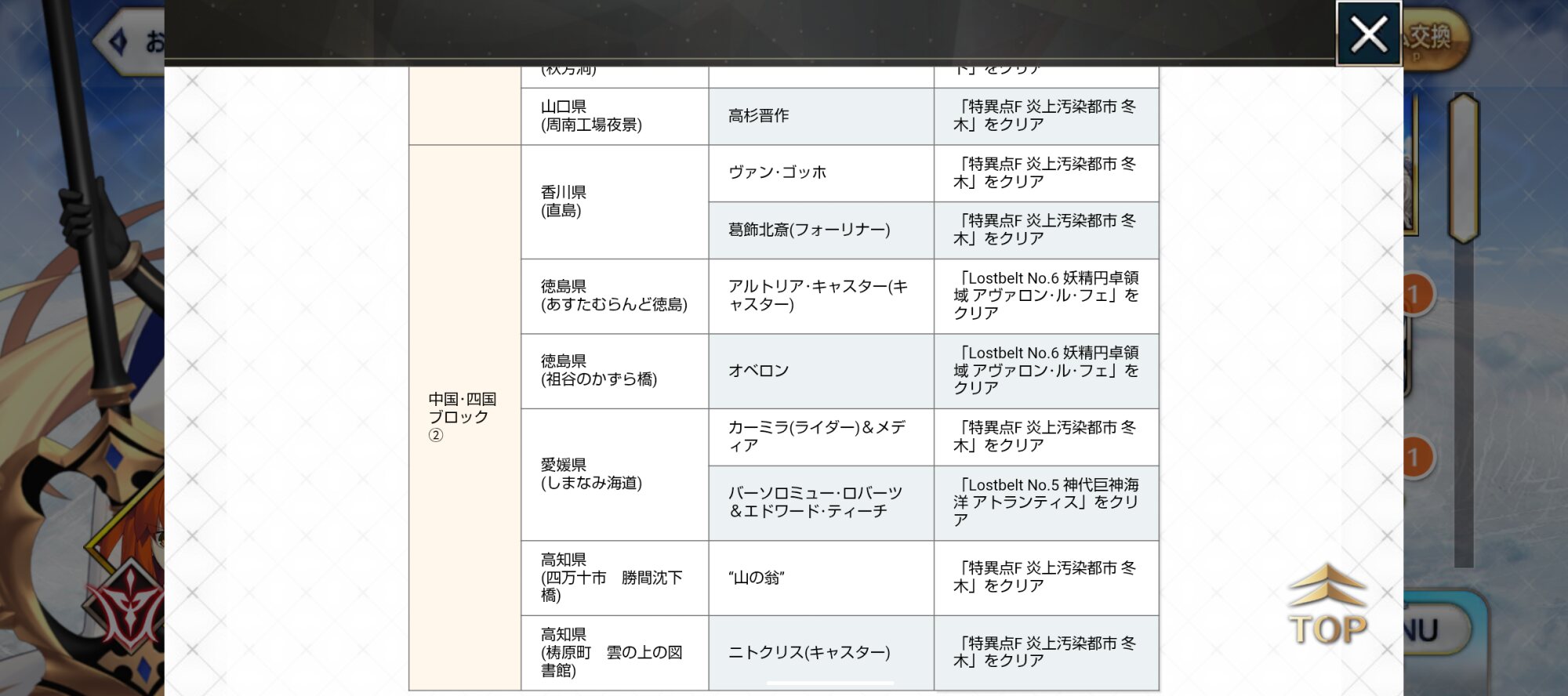The height and width of the screenshot is (696, 1568).
Task: Select the 山口県 (周南工場夜景) location cell
Action: point(615,116)
